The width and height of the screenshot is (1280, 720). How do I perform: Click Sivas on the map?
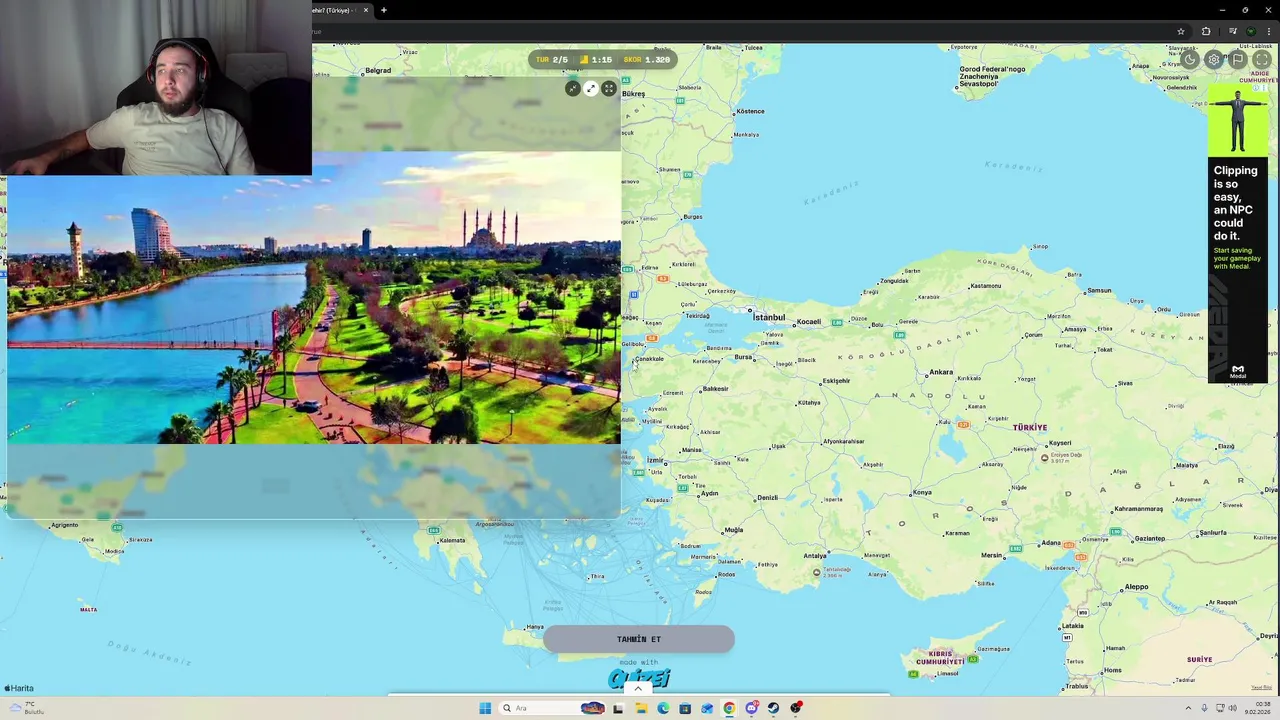click(x=1124, y=383)
